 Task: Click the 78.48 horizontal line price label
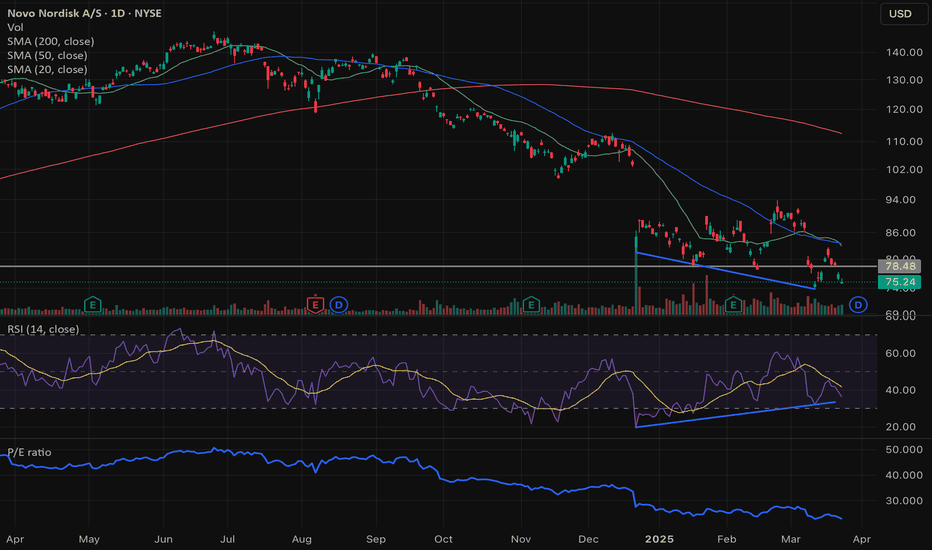[899, 266]
